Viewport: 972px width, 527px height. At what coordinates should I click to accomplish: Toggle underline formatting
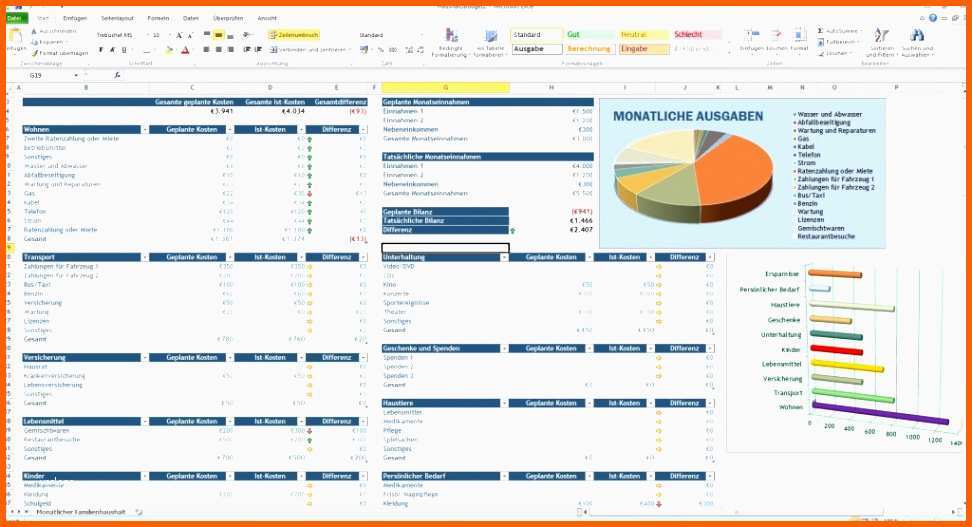[x=124, y=50]
